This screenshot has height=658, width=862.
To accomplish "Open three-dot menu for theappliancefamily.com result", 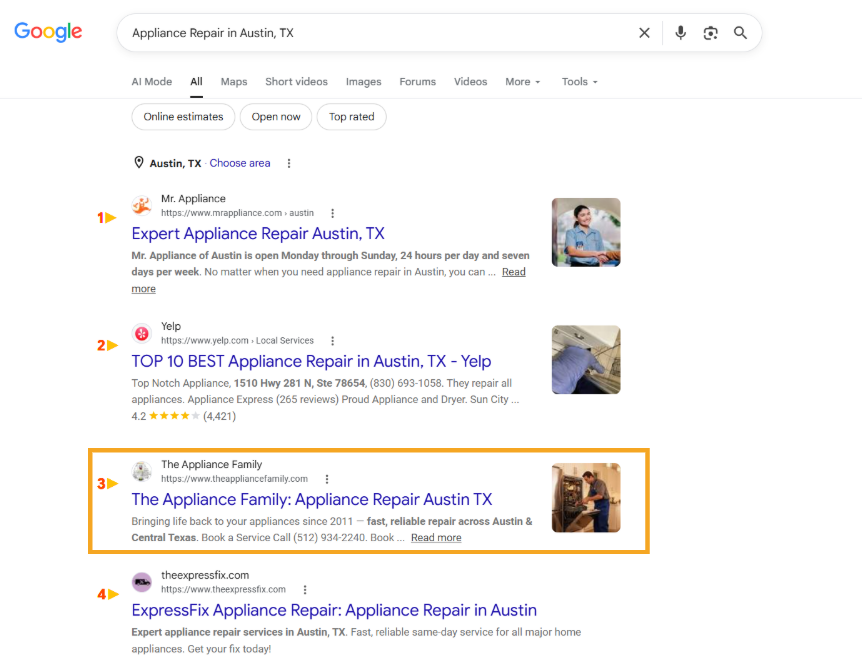I will tap(327, 479).
